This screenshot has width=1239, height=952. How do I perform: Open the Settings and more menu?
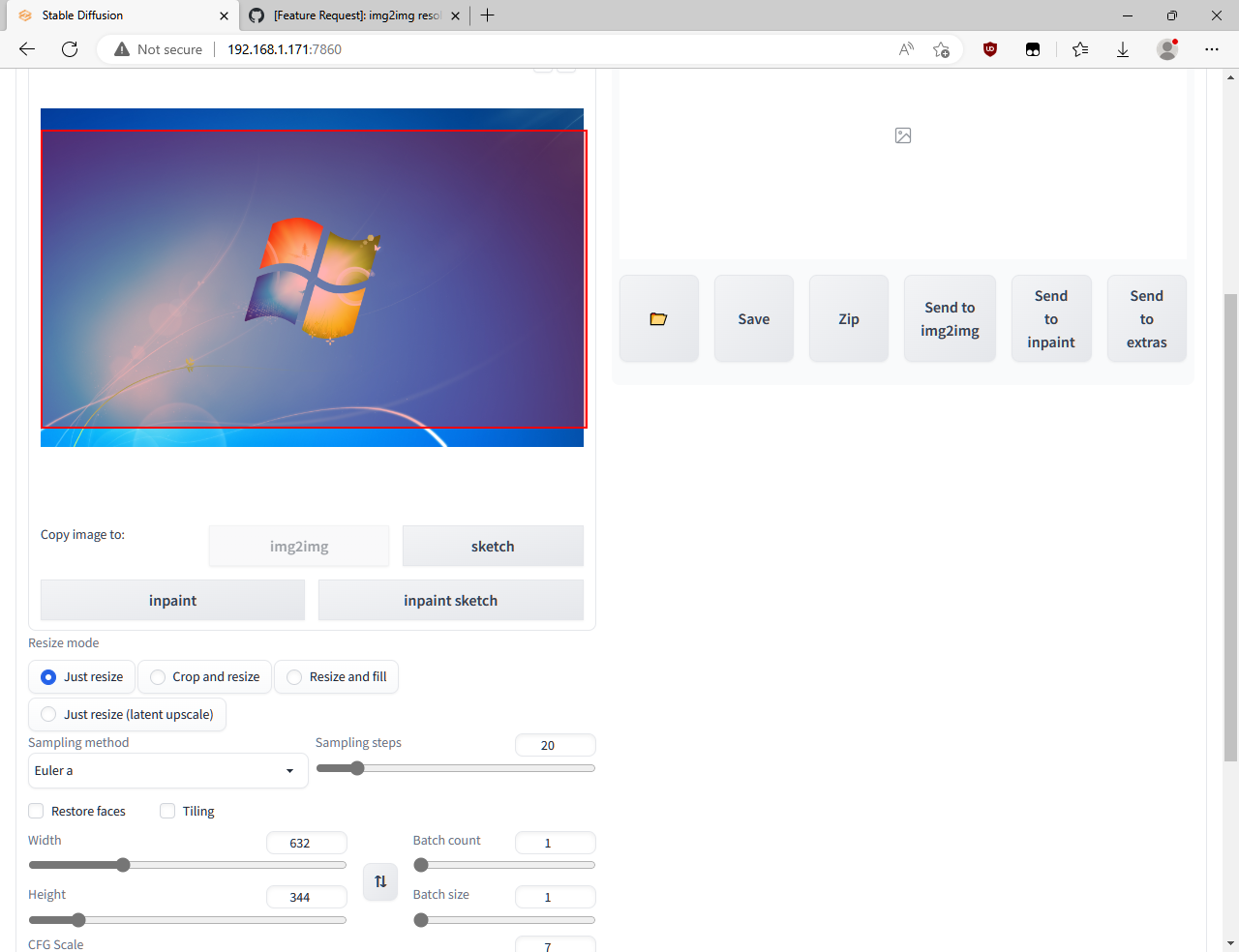(x=1212, y=48)
